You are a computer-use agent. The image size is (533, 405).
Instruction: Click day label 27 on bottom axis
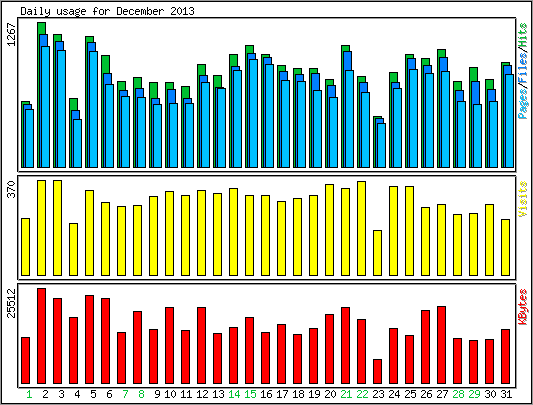(442, 394)
